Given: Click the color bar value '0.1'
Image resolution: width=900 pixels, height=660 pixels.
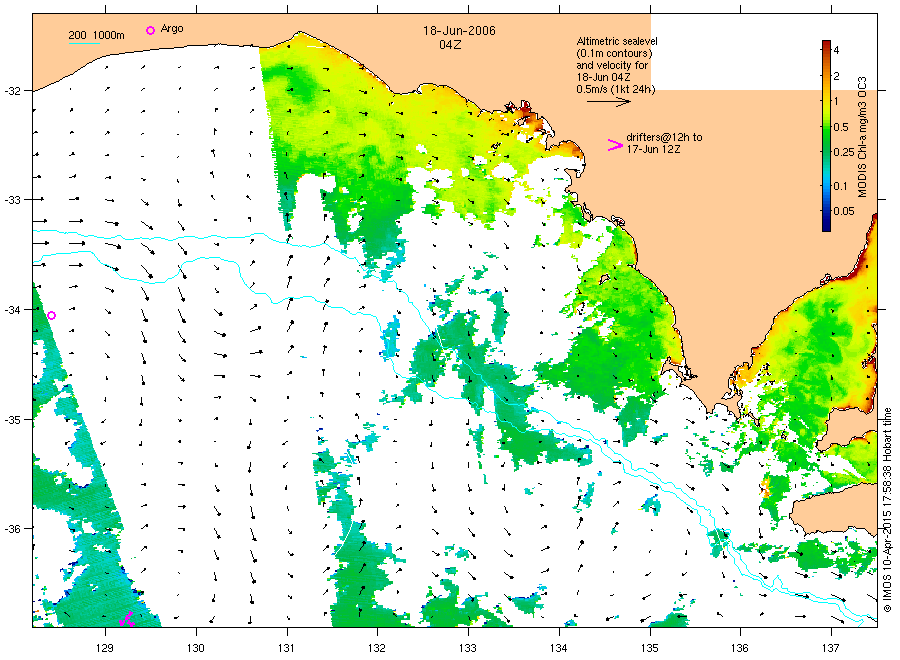Looking at the screenshot, I should 840,185.
